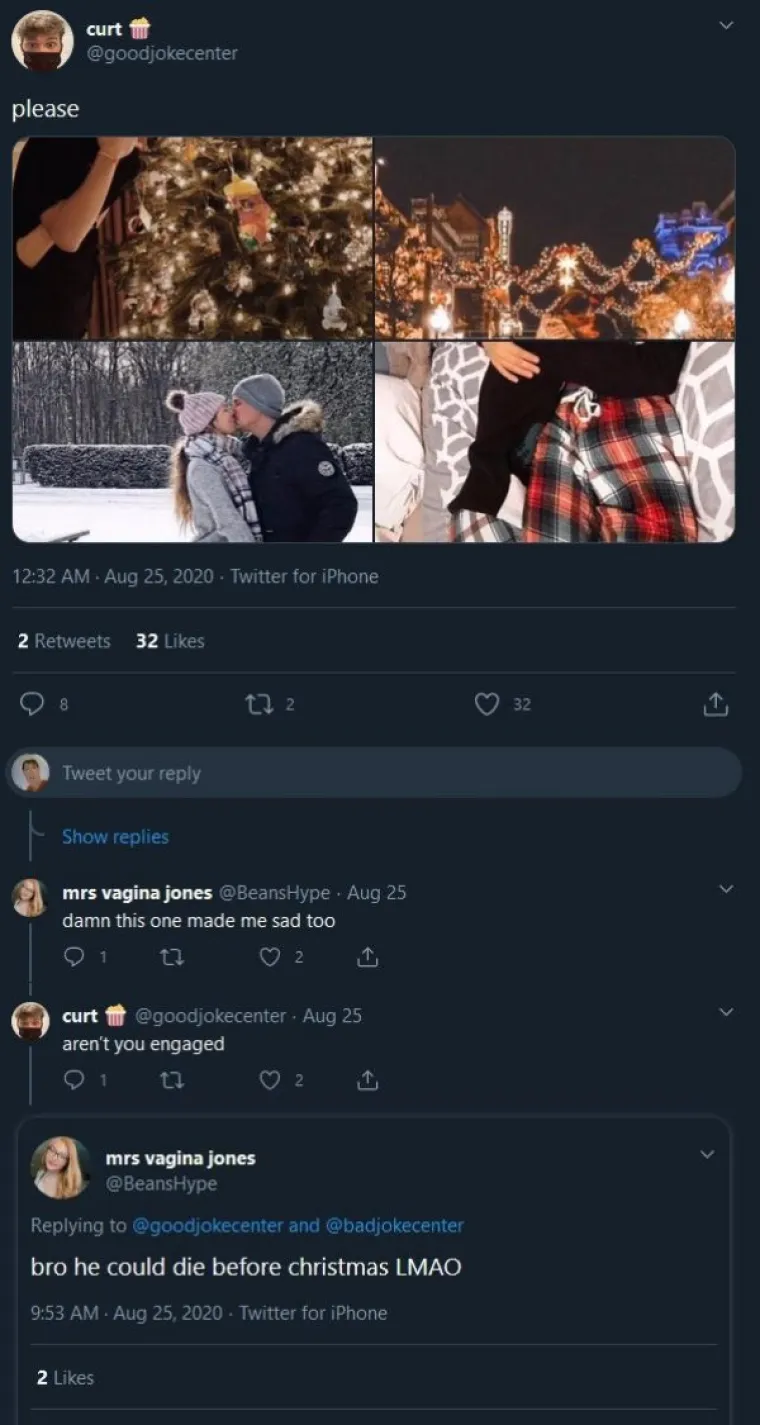Image resolution: width=760 pixels, height=1425 pixels.
Task: Retweet the 'aren't you engaged' reply
Action: (x=170, y=1080)
